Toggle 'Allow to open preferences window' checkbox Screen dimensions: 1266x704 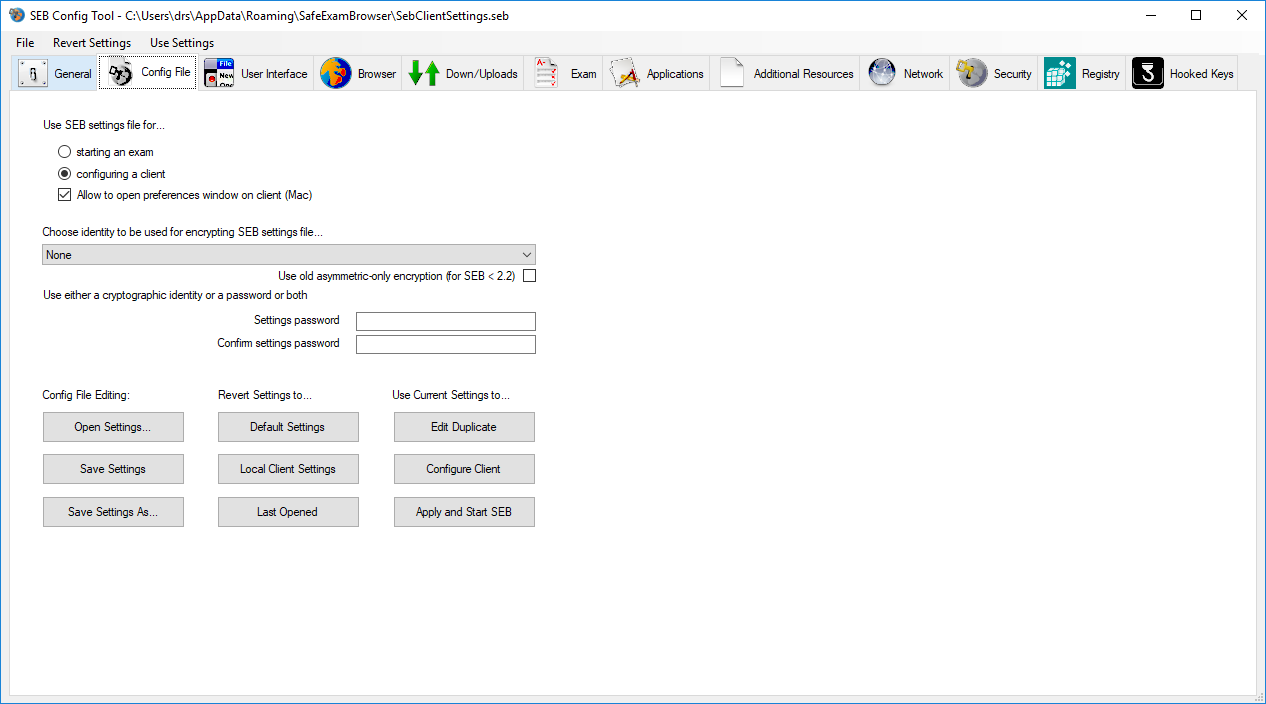65,195
